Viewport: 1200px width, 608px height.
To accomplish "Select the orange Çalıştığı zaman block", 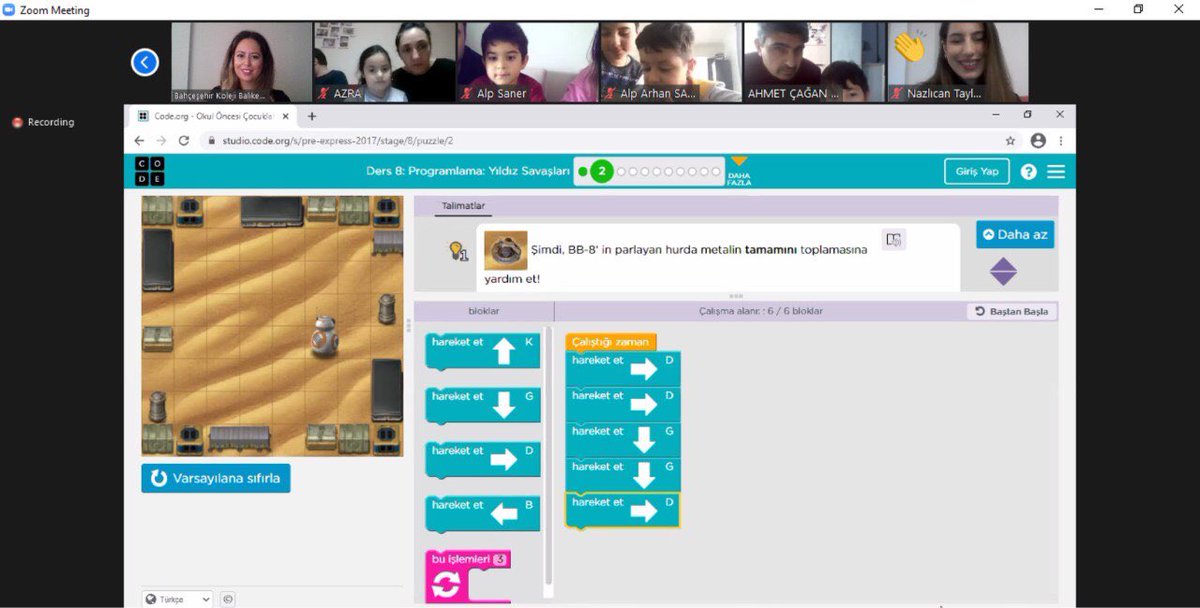I will coord(611,342).
